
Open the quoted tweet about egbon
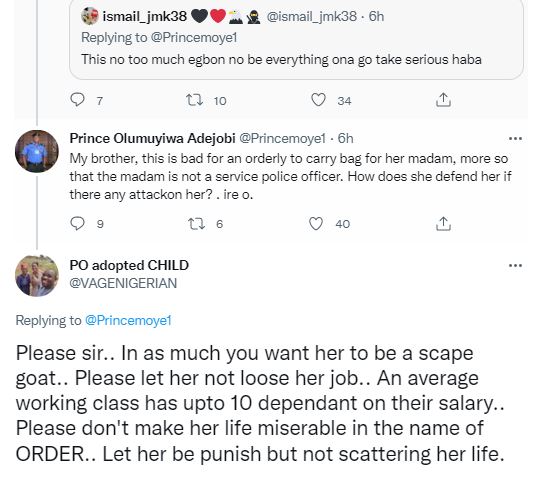click(x=296, y=39)
